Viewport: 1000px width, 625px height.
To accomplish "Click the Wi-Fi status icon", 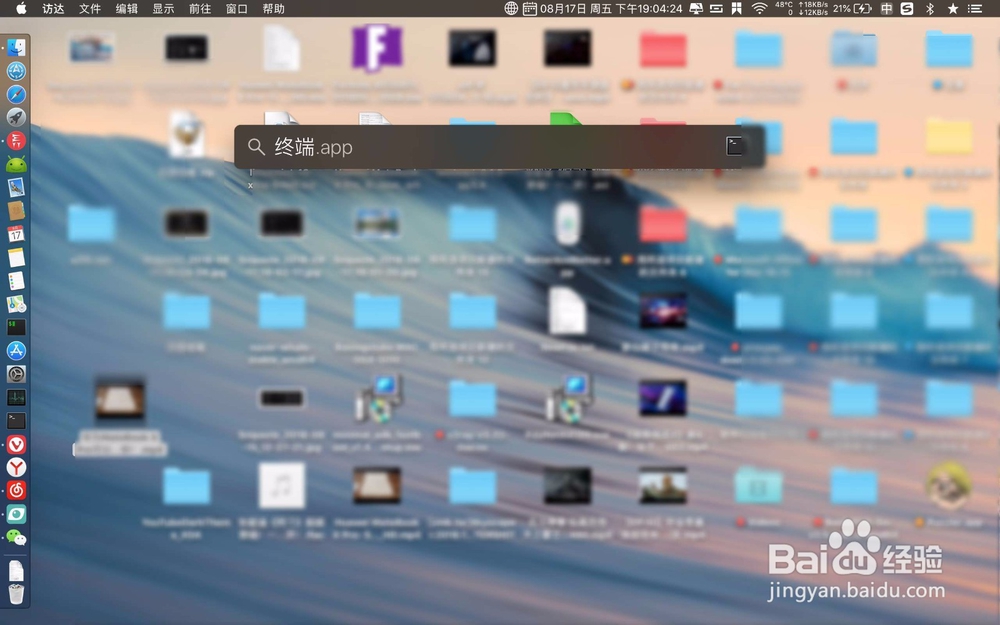I will [759, 8].
